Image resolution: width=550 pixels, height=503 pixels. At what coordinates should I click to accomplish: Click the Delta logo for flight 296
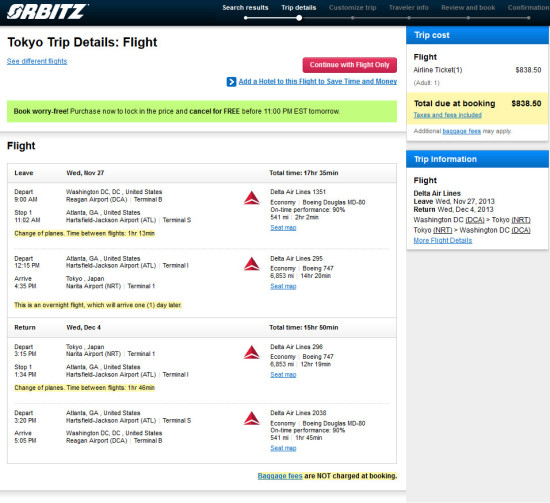(251, 352)
